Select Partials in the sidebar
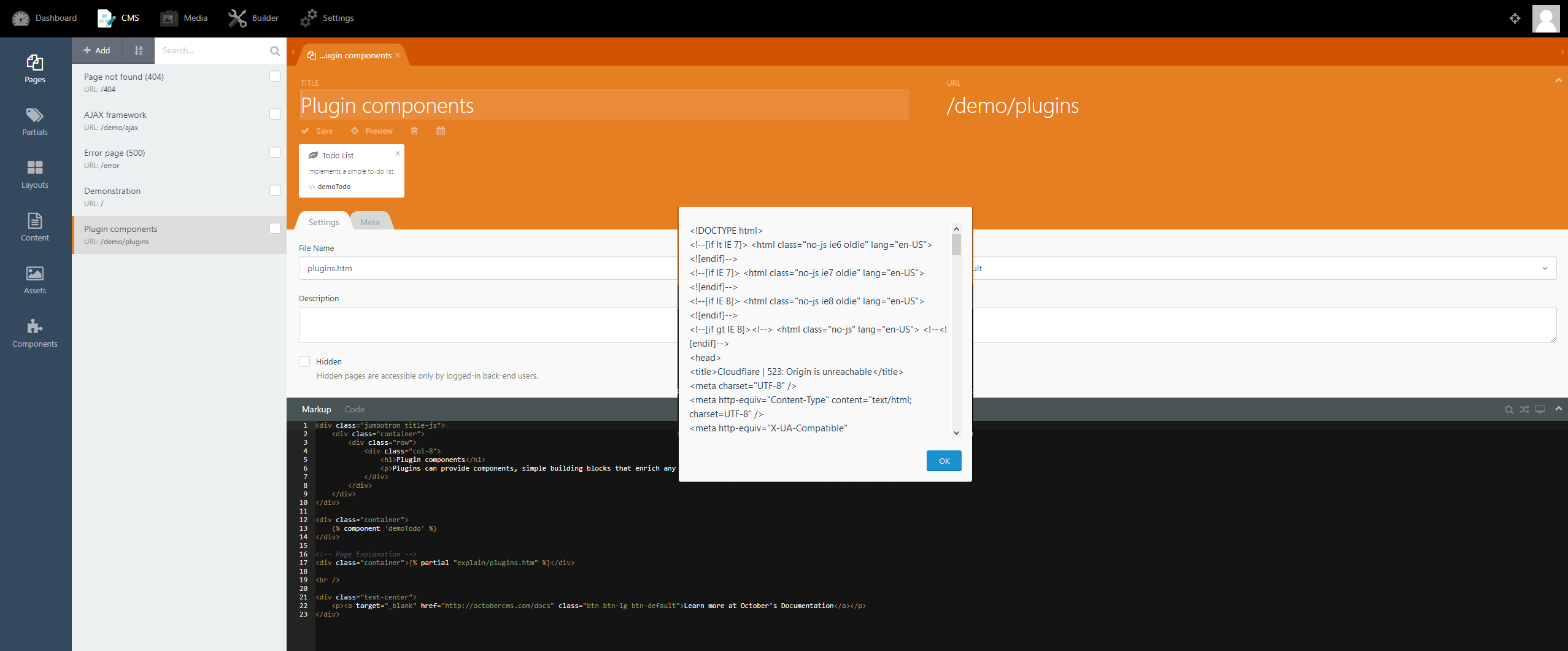Viewport: 1568px width, 651px height. pyautogui.click(x=35, y=121)
